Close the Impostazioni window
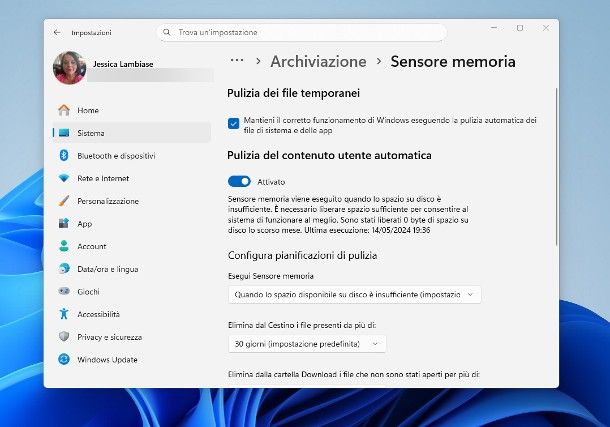The width and height of the screenshot is (610, 427). point(546,28)
